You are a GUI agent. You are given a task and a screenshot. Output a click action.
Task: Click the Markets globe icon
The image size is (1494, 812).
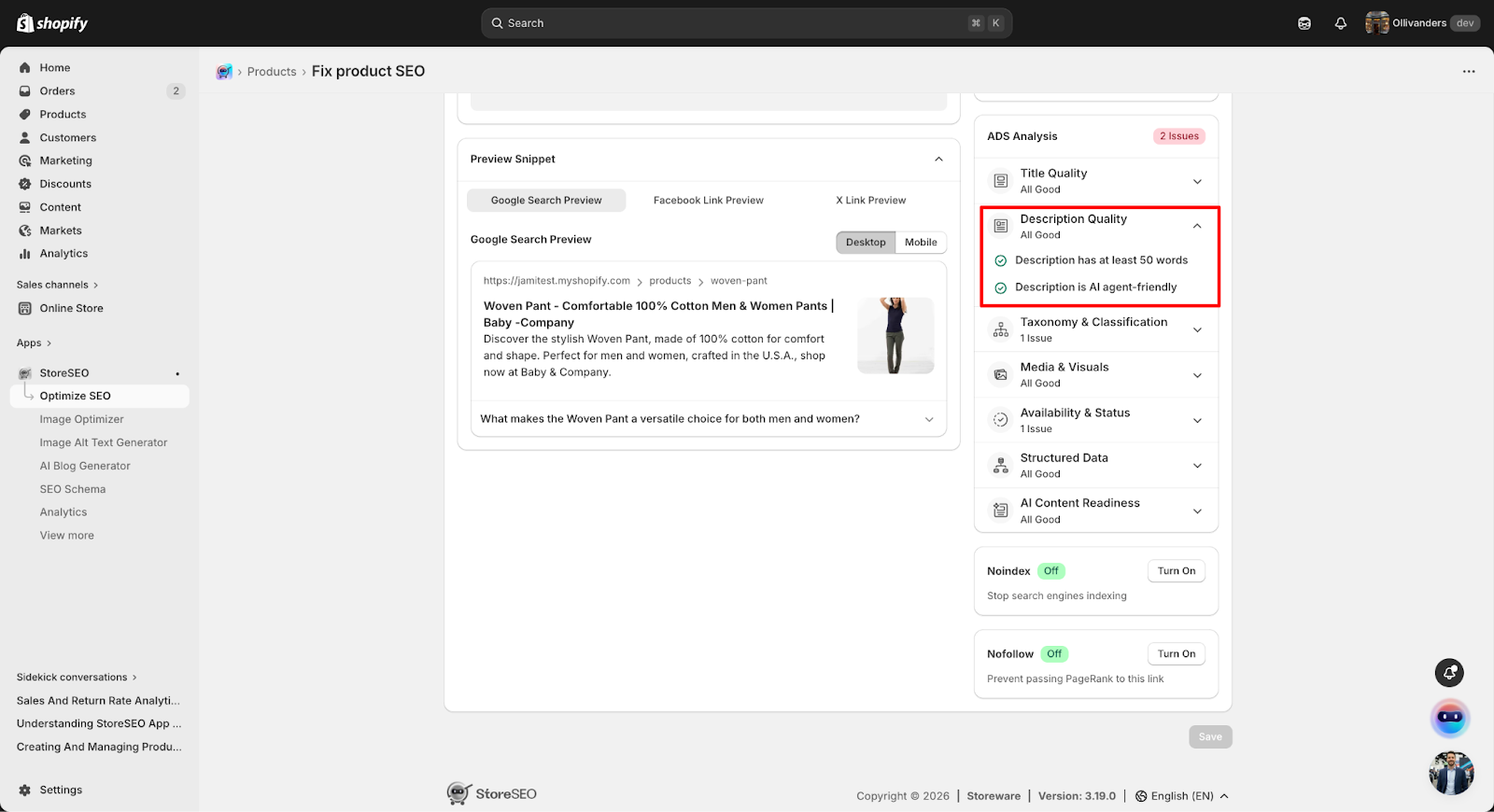[x=25, y=231]
